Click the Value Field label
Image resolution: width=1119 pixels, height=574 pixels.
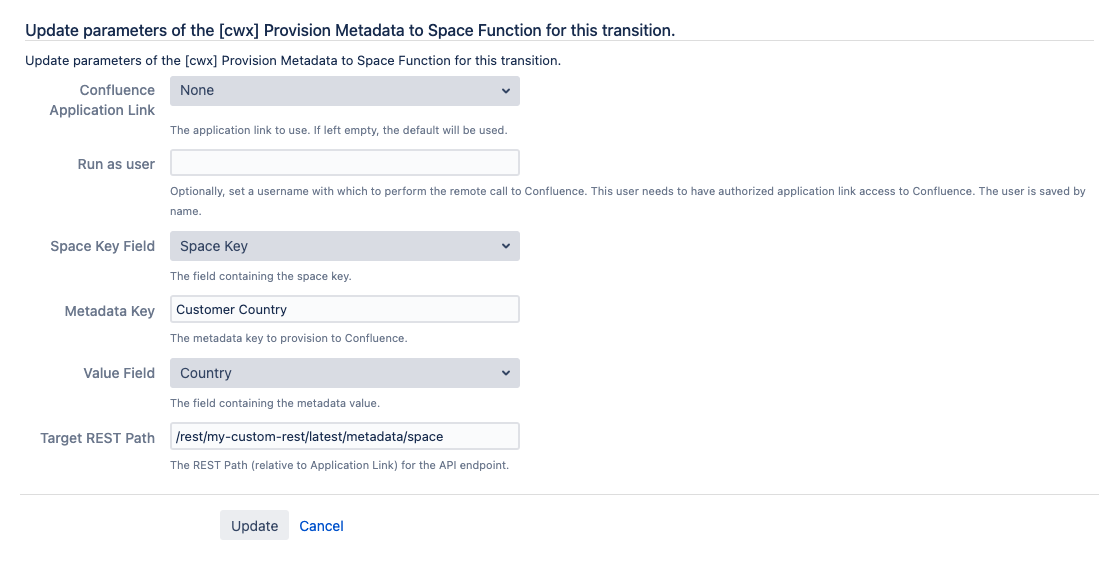coord(119,373)
